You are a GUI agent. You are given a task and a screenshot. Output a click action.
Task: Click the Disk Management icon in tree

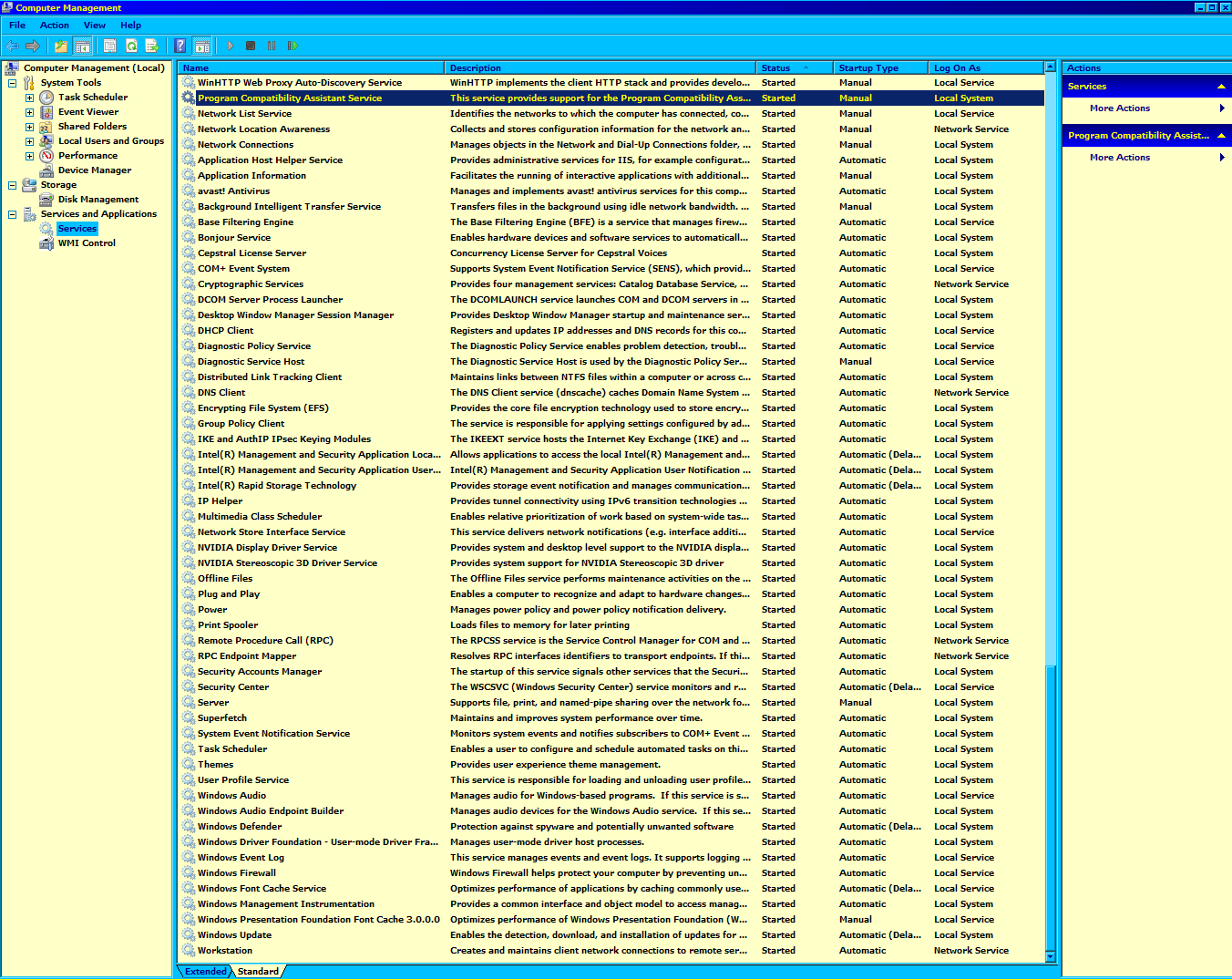[x=46, y=200]
